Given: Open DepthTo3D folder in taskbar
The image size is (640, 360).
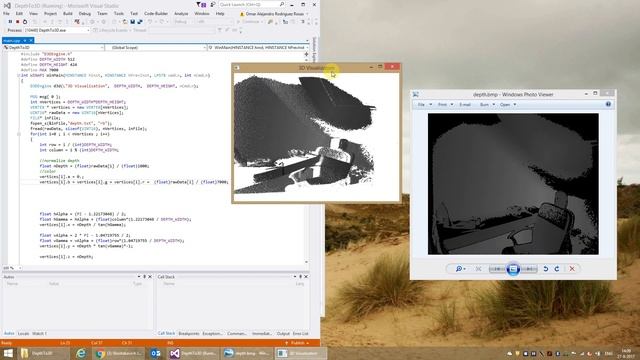Looking at the screenshot, I should (x=43, y=353).
